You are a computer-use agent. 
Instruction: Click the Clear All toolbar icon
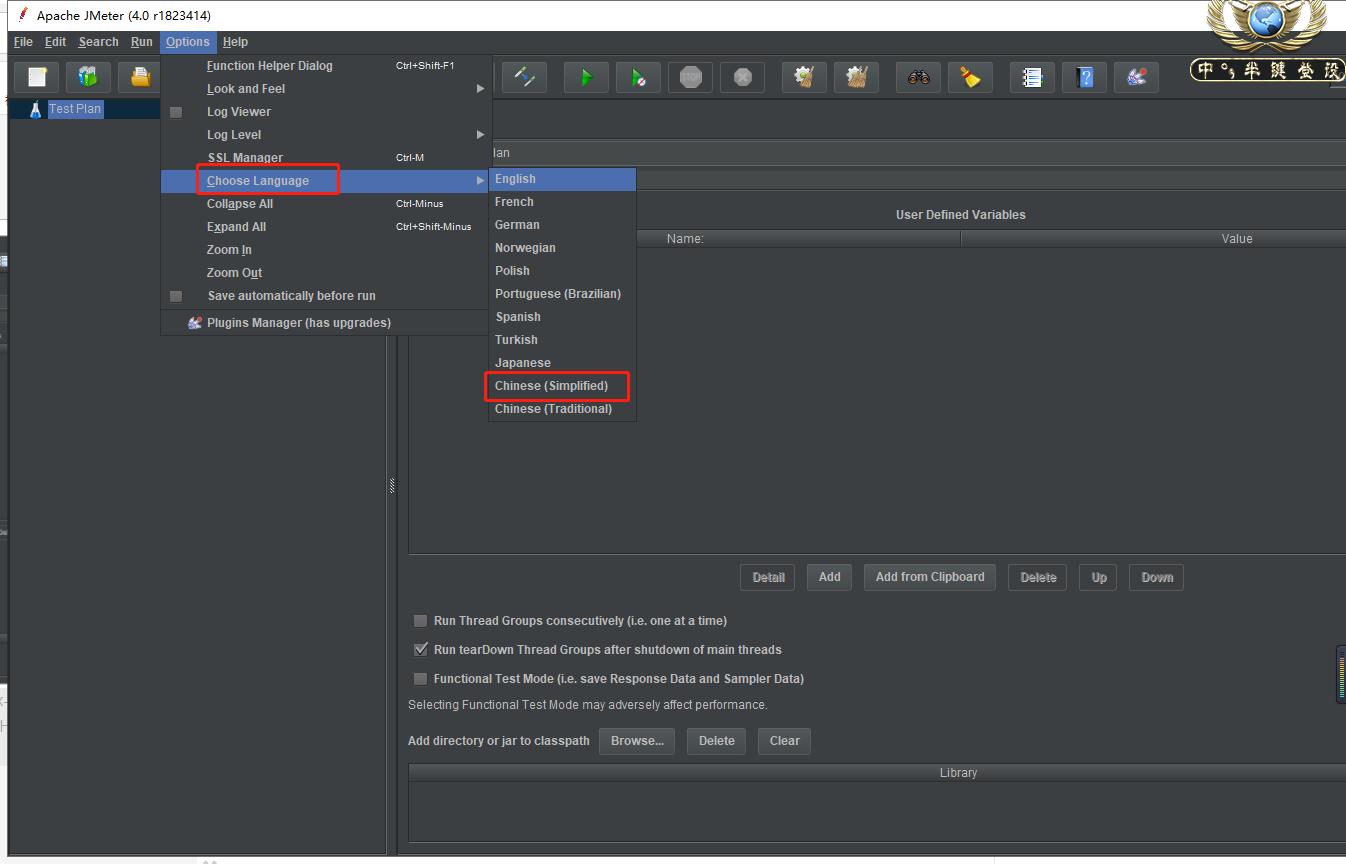click(x=856, y=77)
